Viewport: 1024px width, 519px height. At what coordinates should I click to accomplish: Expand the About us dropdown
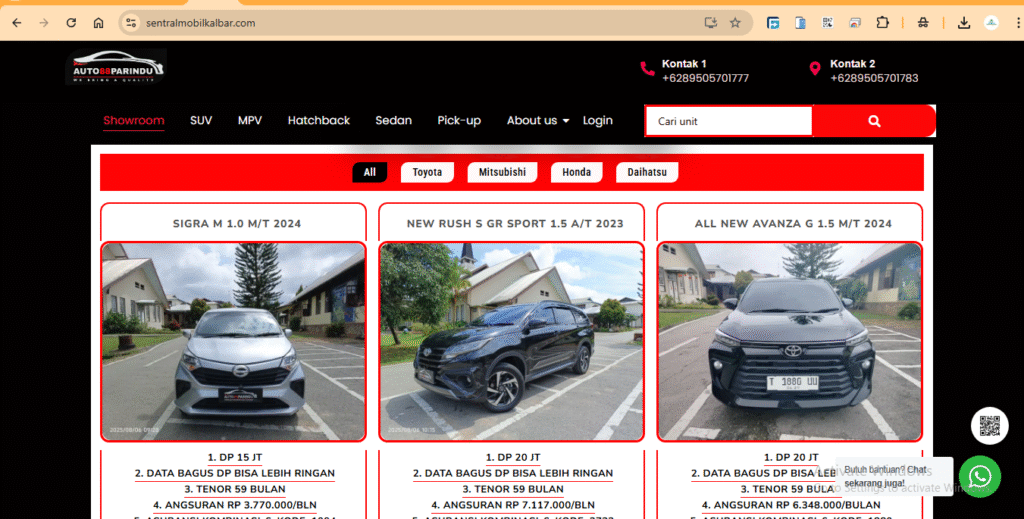coord(537,121)
